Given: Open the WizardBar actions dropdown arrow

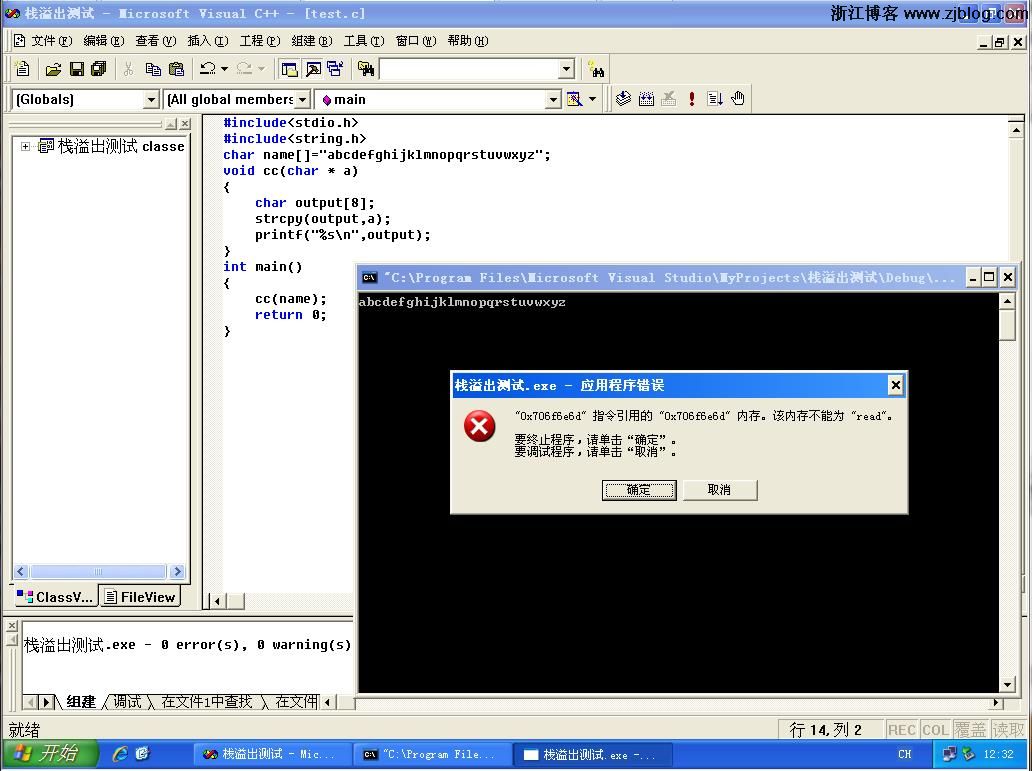Looking at the screenshot, I should [x=592, y=99].
